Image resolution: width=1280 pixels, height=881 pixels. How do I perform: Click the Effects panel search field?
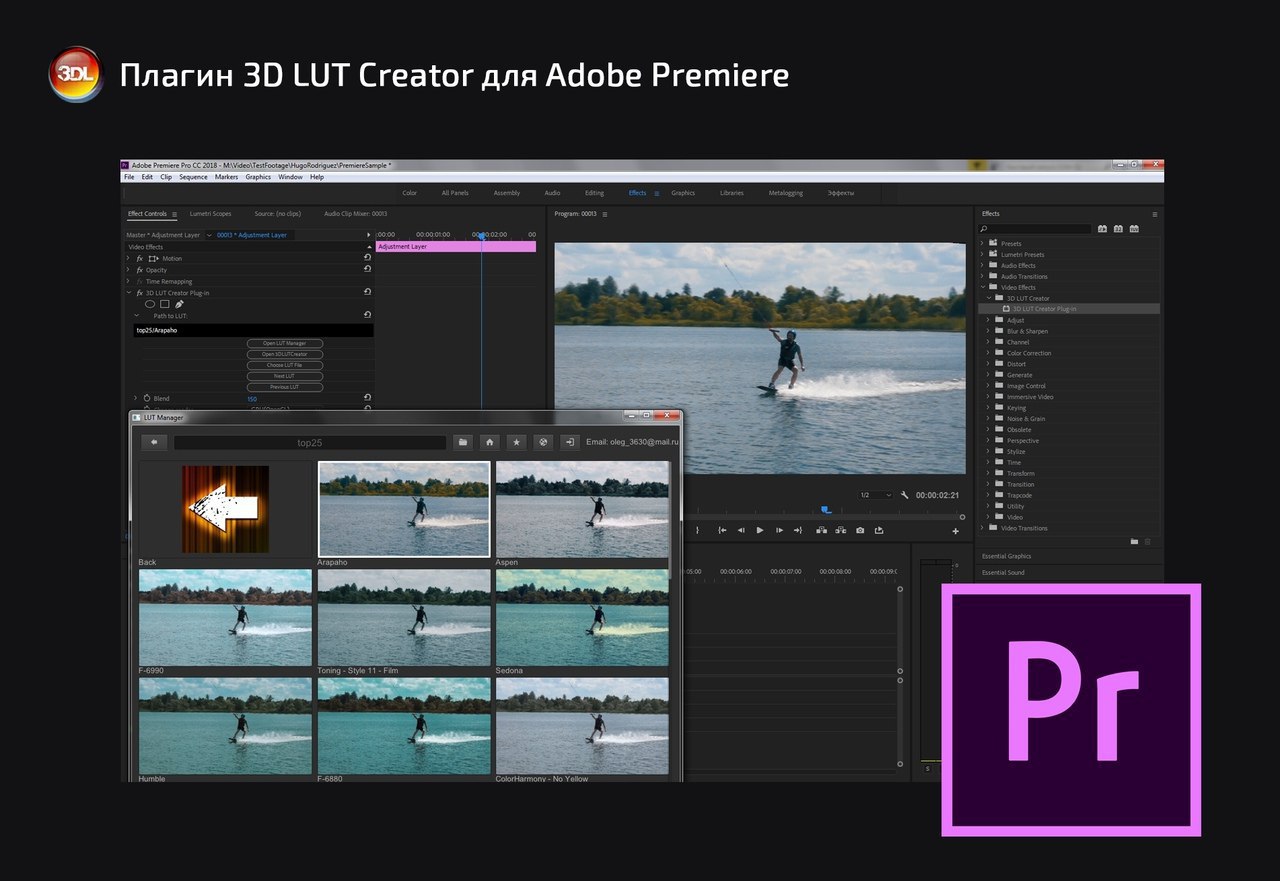(x=1036, y=229)
